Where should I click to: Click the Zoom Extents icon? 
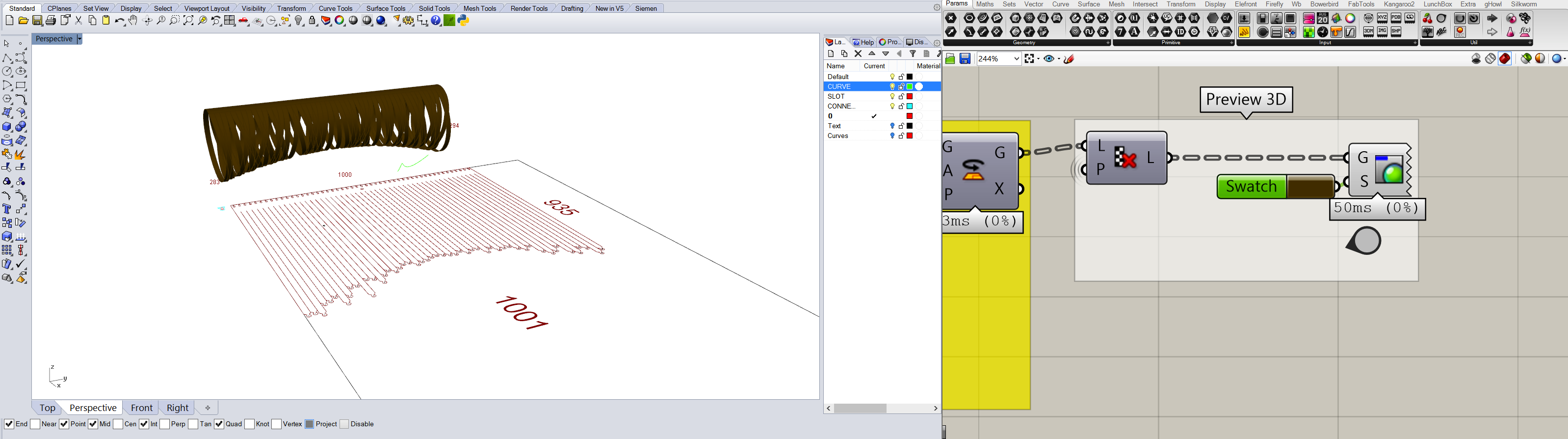pos(188,21)
